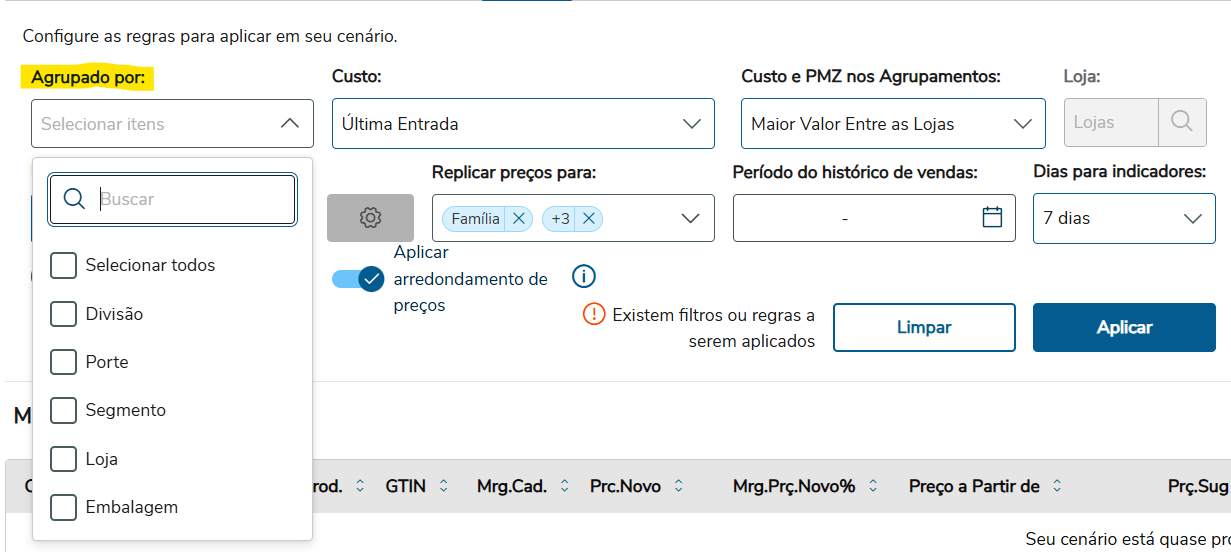Open the Custo dropdown
The image size is (1231, 552).
[x=523, y=124]
